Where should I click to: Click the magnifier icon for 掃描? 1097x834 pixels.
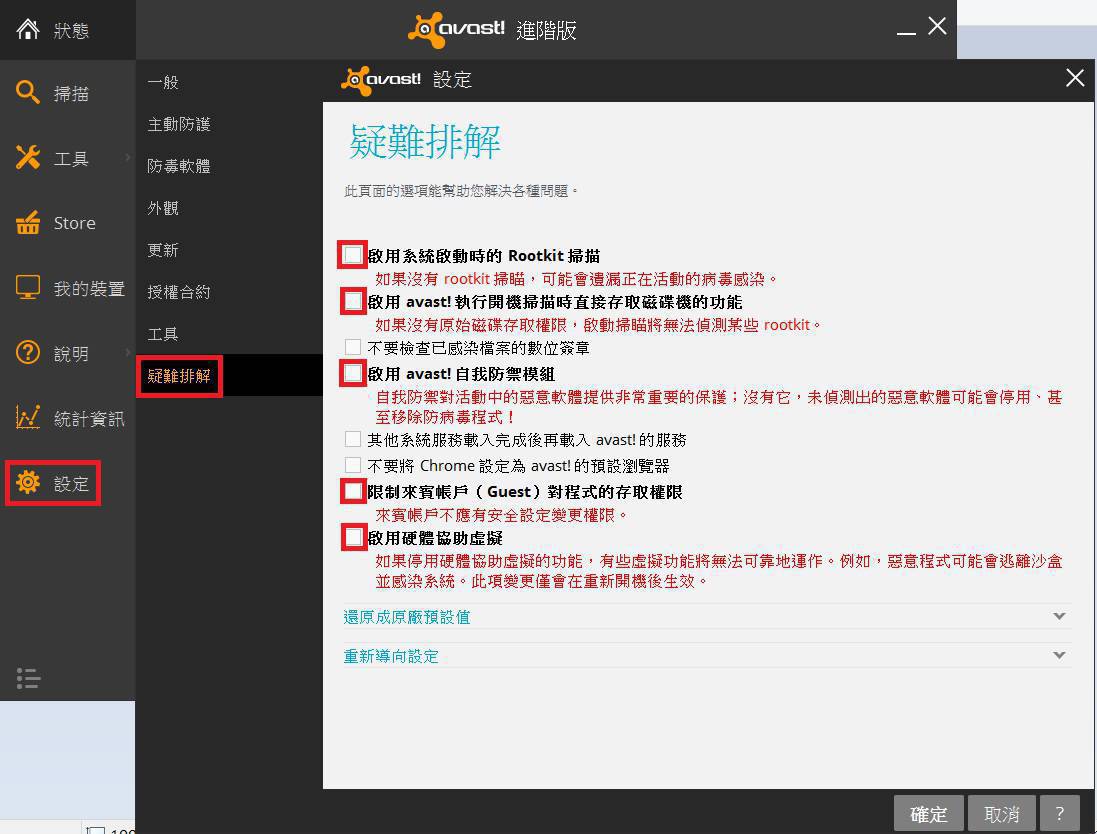(28, 92)
